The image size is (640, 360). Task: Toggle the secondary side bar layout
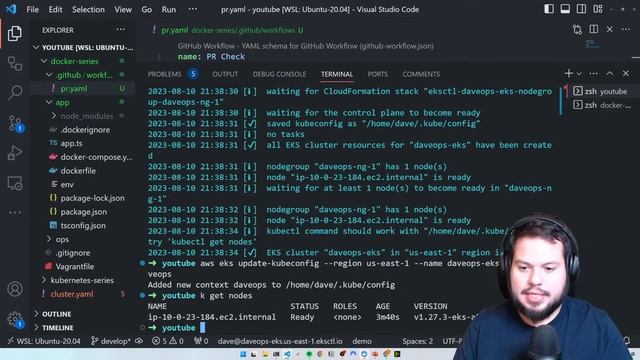pos(581,9)
